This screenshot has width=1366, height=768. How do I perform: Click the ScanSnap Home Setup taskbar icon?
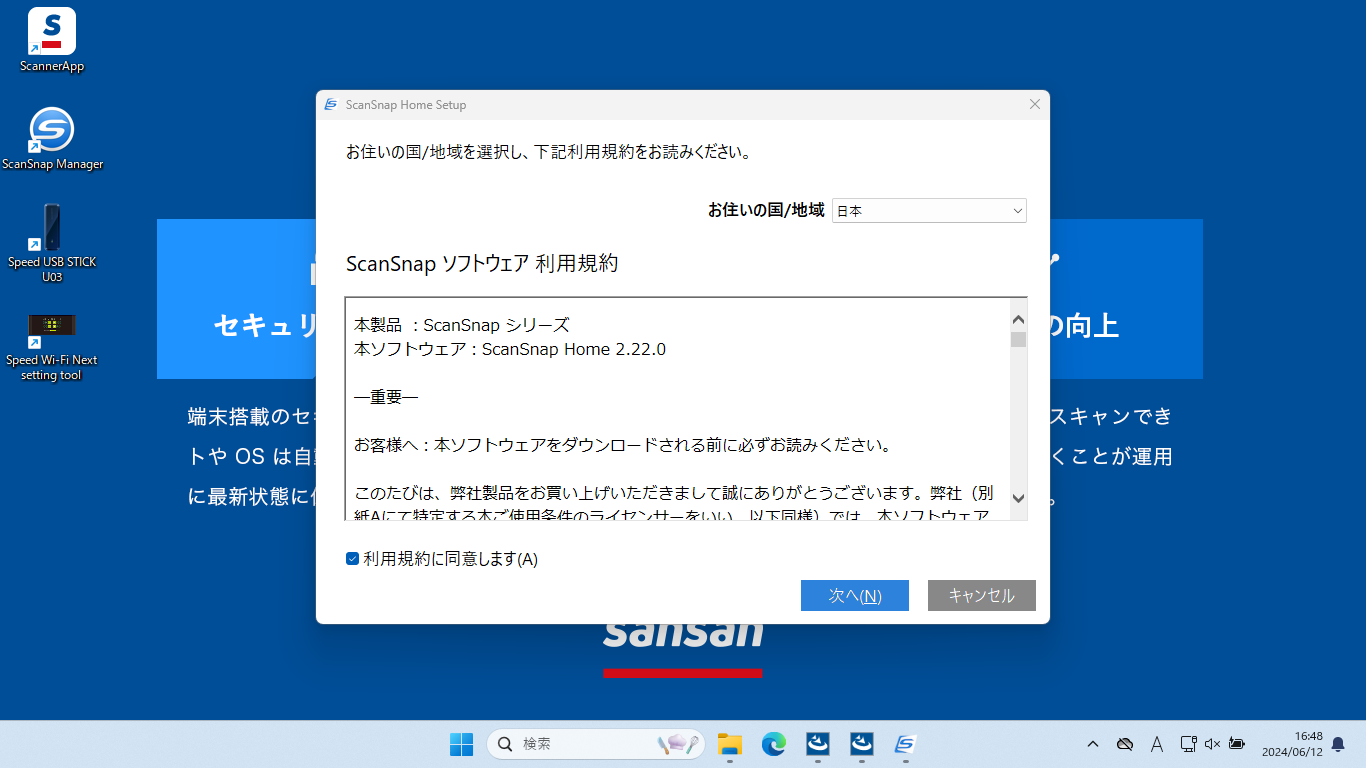coord(906,744)
